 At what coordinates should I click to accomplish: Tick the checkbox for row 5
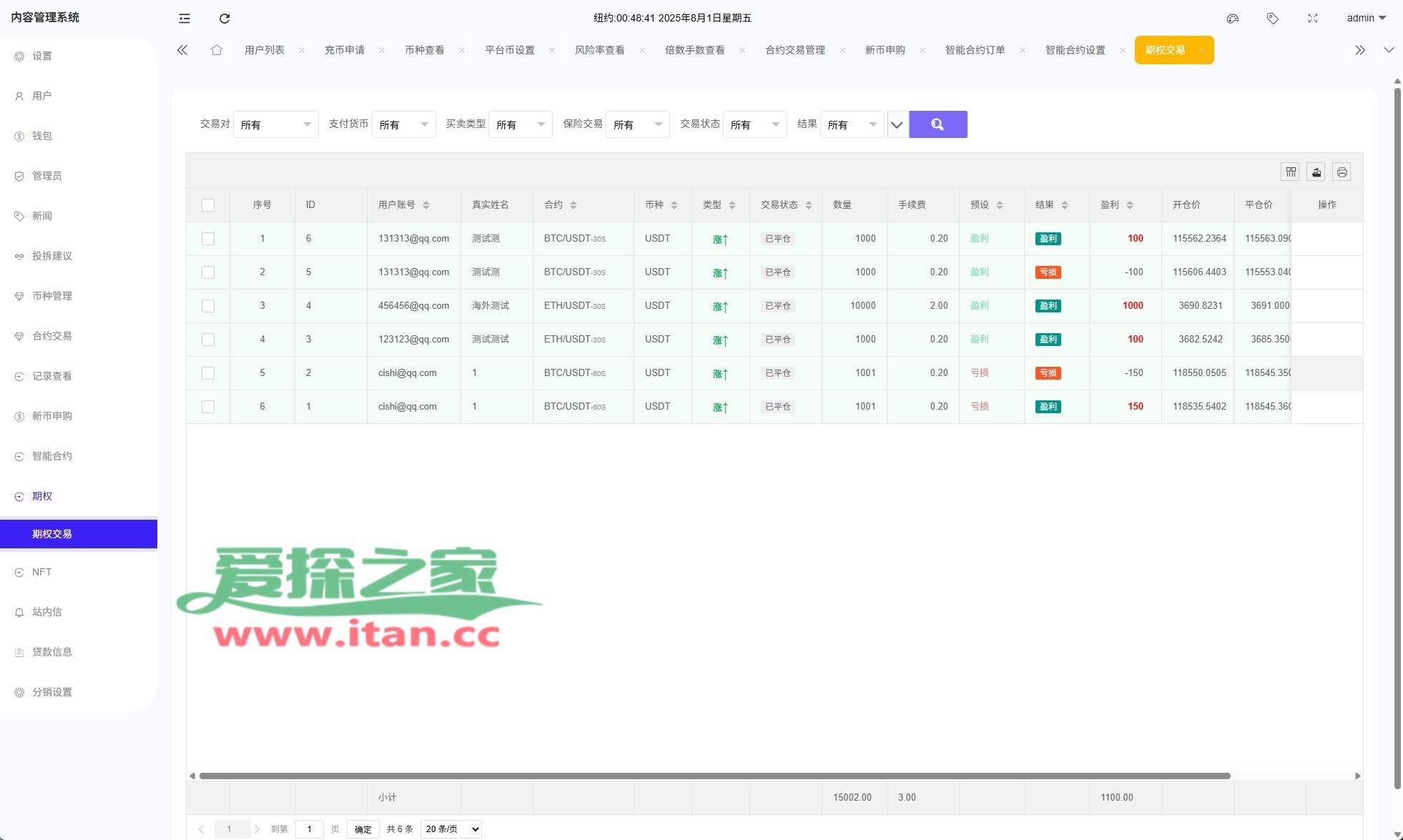[208, 373]
